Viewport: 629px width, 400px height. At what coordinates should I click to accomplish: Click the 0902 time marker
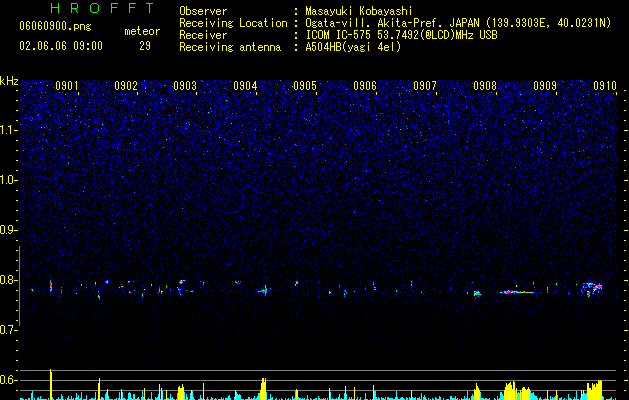pyautogui.click(x=126, y=86)
